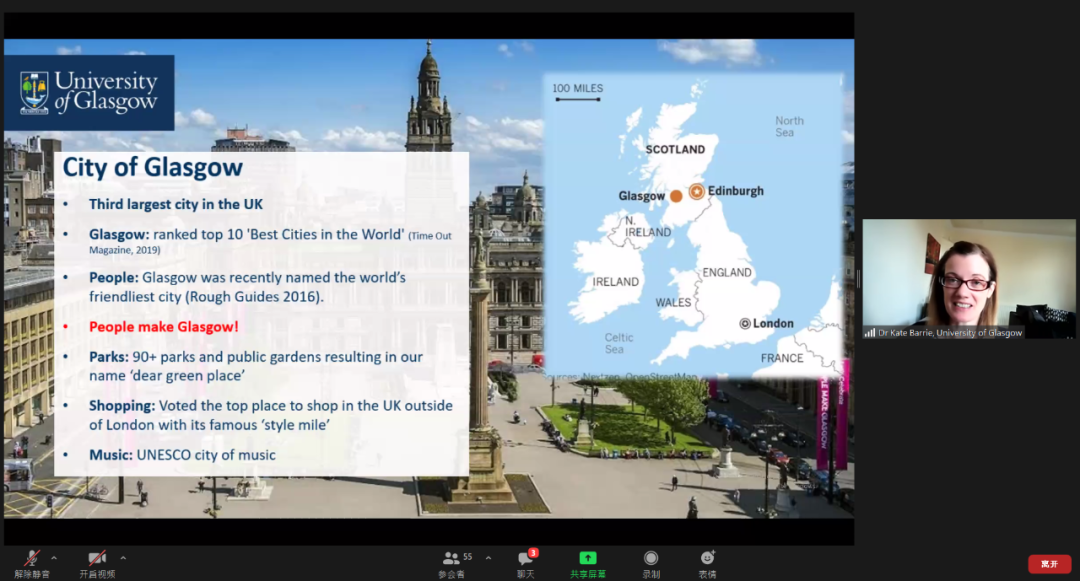Select Dr Kate Barrie's video thumbnail
Image resolution: width=1080 pixels, height=581 pixels.
click(x=968, y=278)
